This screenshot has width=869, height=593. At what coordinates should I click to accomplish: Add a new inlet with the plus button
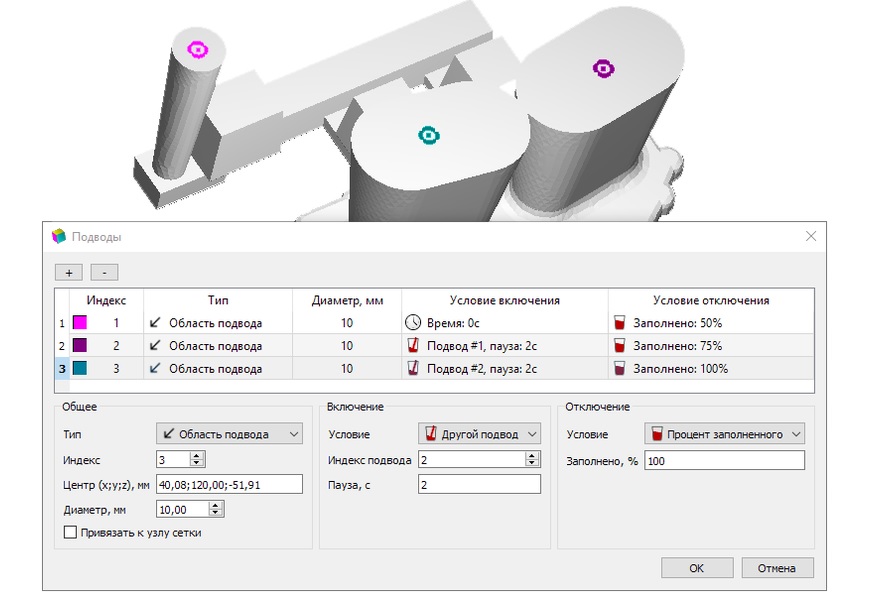coord(68,272)
